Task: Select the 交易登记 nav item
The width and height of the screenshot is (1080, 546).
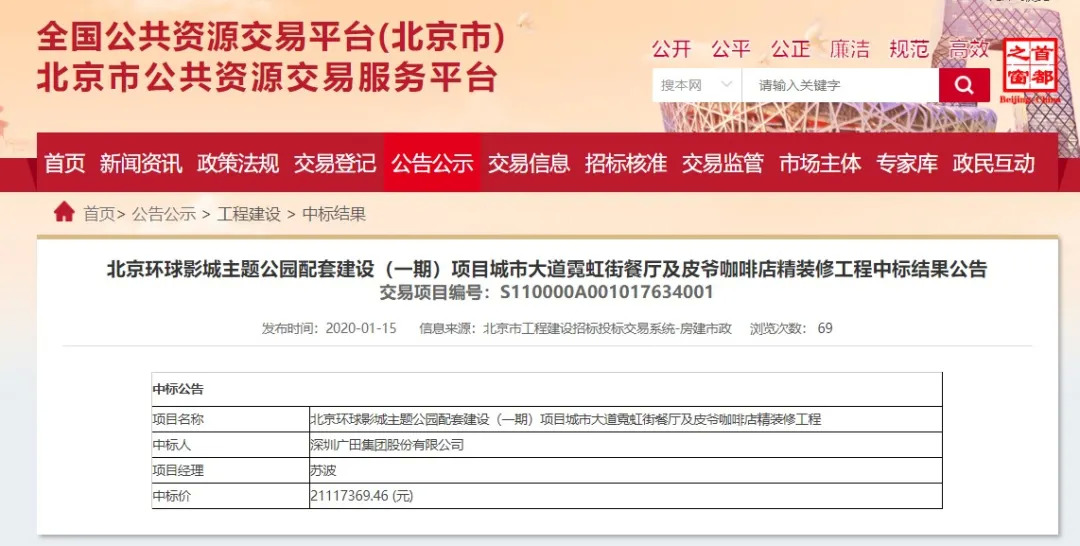Action: tap(335, 163)
